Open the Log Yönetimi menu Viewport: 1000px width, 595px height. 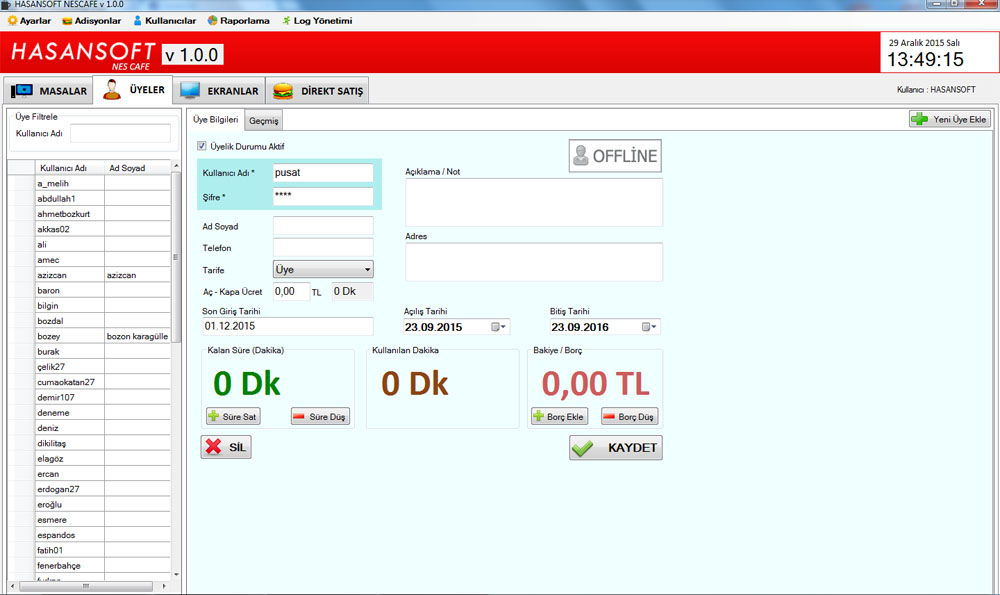pos(317,20)
